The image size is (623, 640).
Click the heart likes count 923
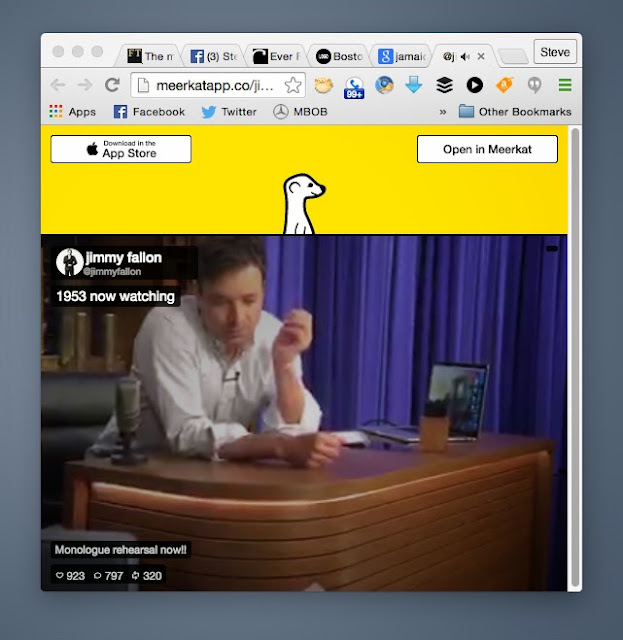point(70,576)
